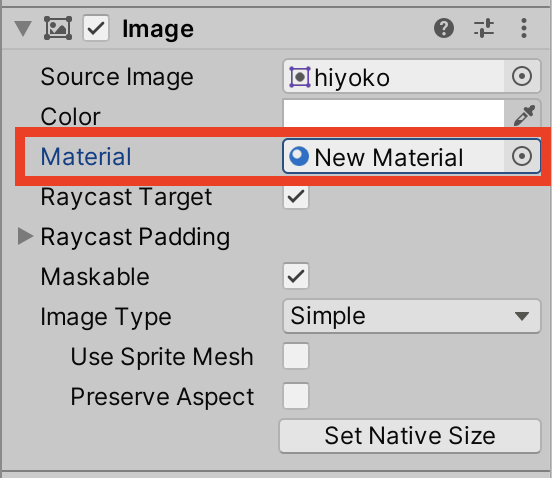Open Image component three-dot options menu

click(524, 28)
